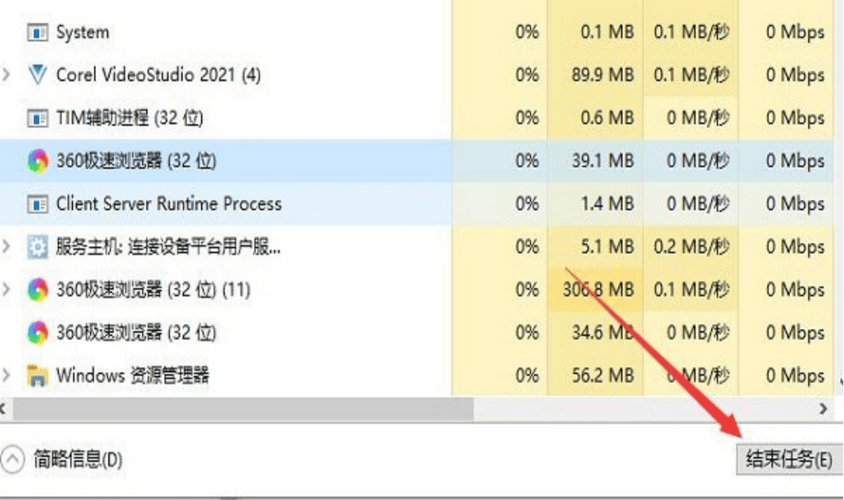The height and width of the screenshot is (500, 844).
Task: Click the highlighted 360极速浏览器 icon
Action: coord(38,161)
